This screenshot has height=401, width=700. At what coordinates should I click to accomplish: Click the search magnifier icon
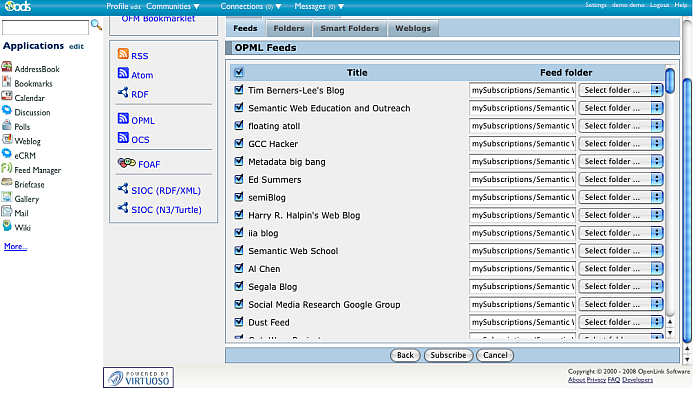96,25
